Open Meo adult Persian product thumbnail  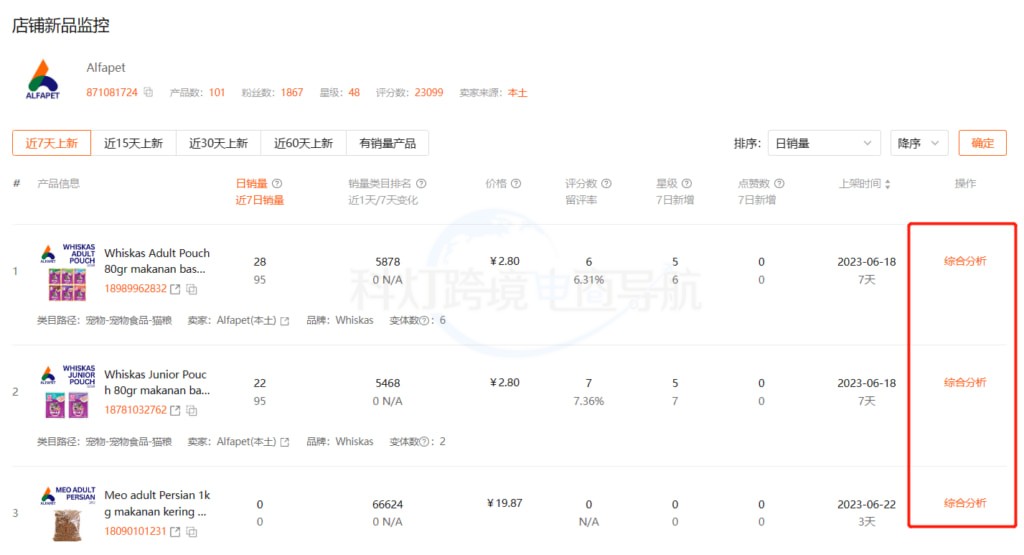tap(67, 514)
